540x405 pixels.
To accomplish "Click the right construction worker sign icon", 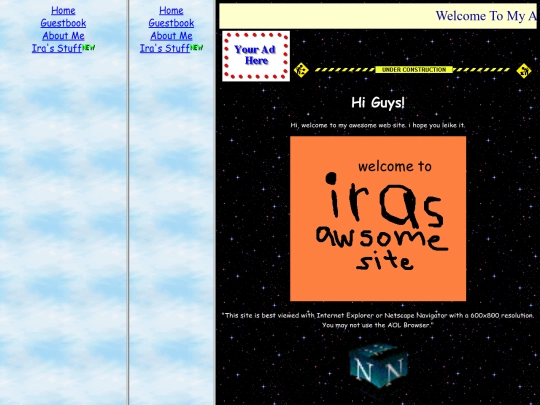I will point(524,71).
